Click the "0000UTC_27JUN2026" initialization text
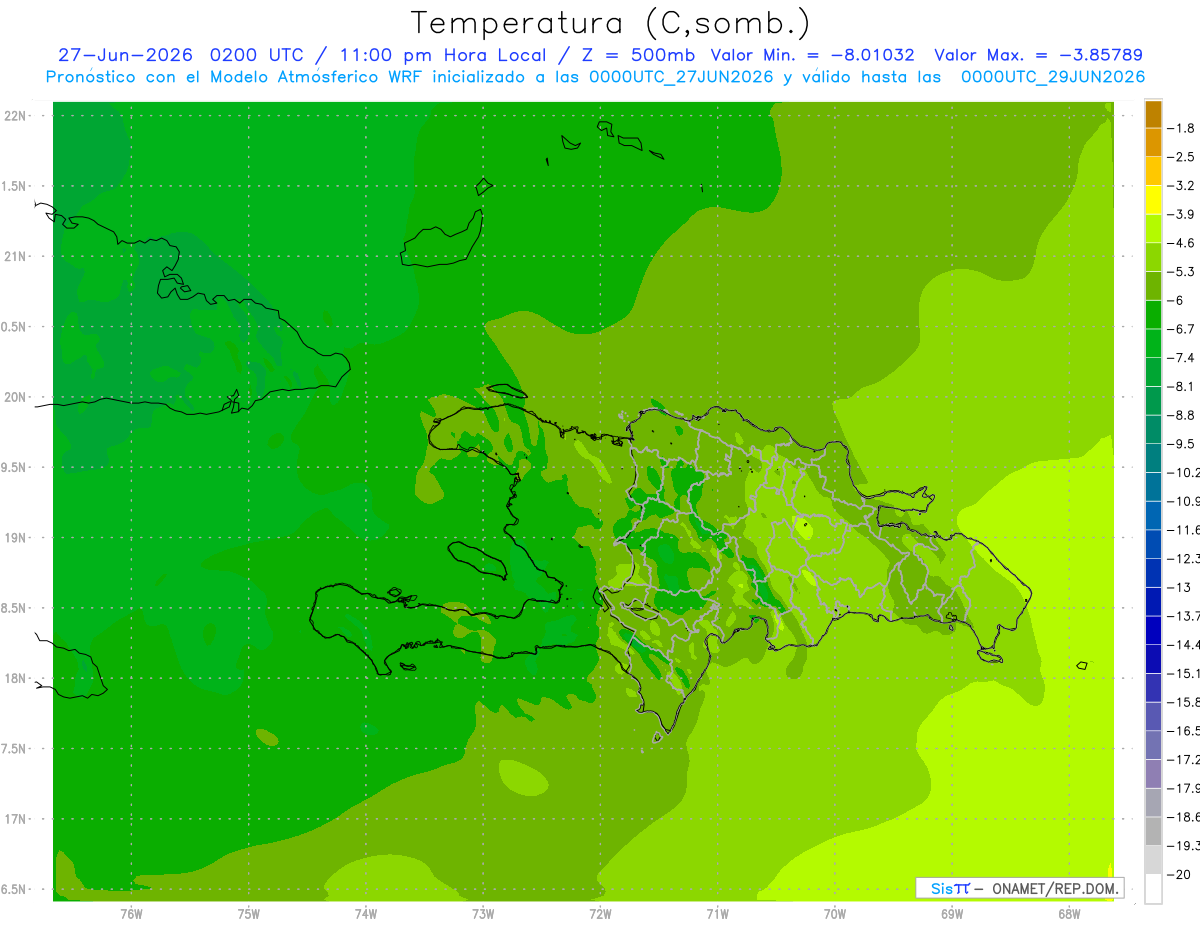Screen dimensions: 1200x927 pyautogui.click(x=681, y=77)
